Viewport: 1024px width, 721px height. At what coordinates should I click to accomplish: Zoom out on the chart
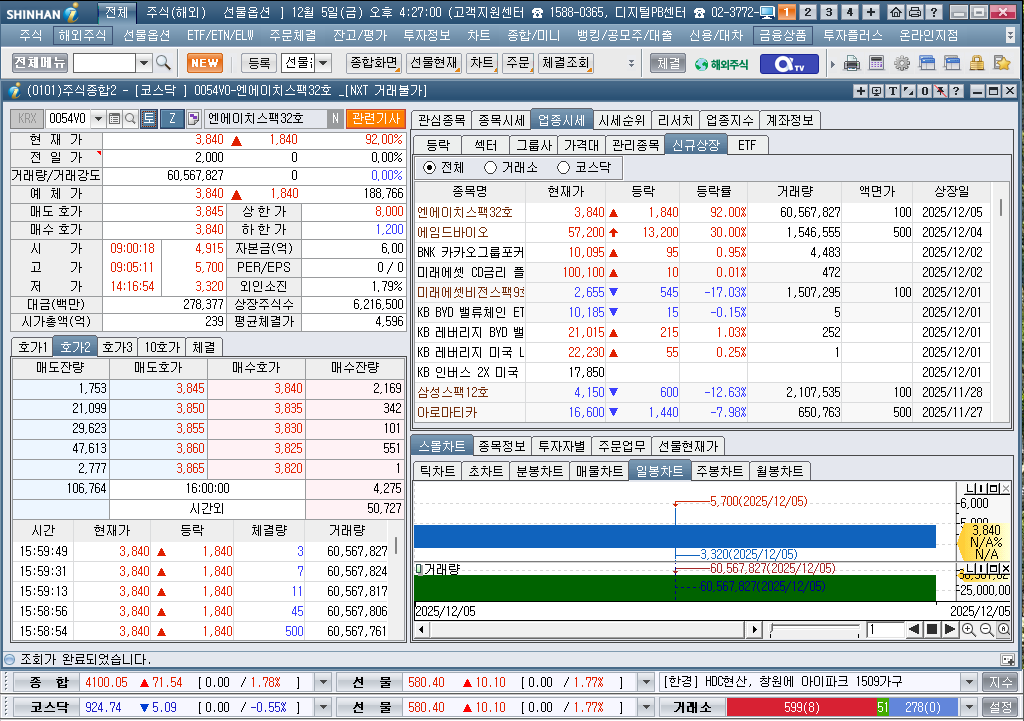point(987,630)
